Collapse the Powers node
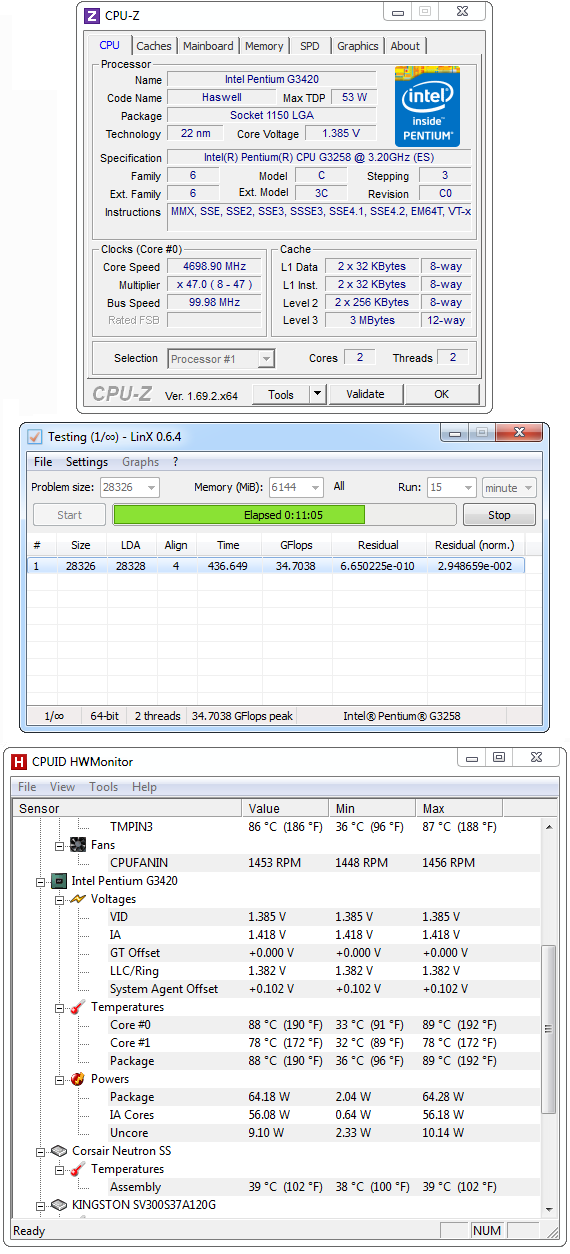This screenshot has width=570, height=1254. 59,1079
